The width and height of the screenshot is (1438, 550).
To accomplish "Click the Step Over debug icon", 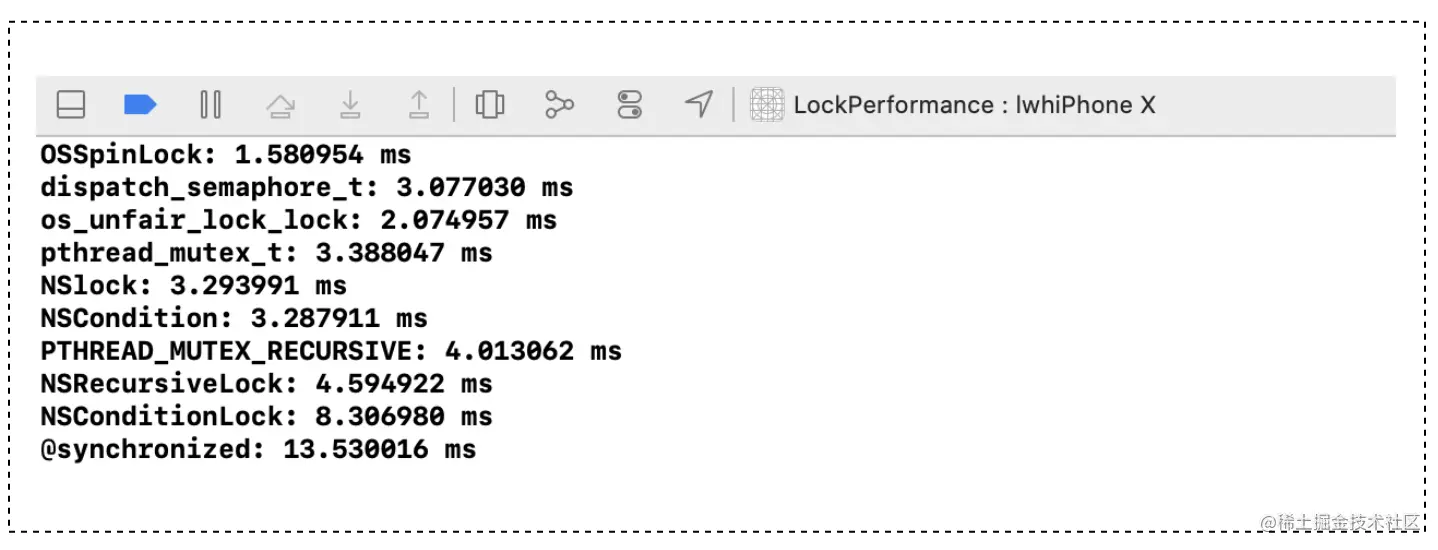I will click(281, 105).
